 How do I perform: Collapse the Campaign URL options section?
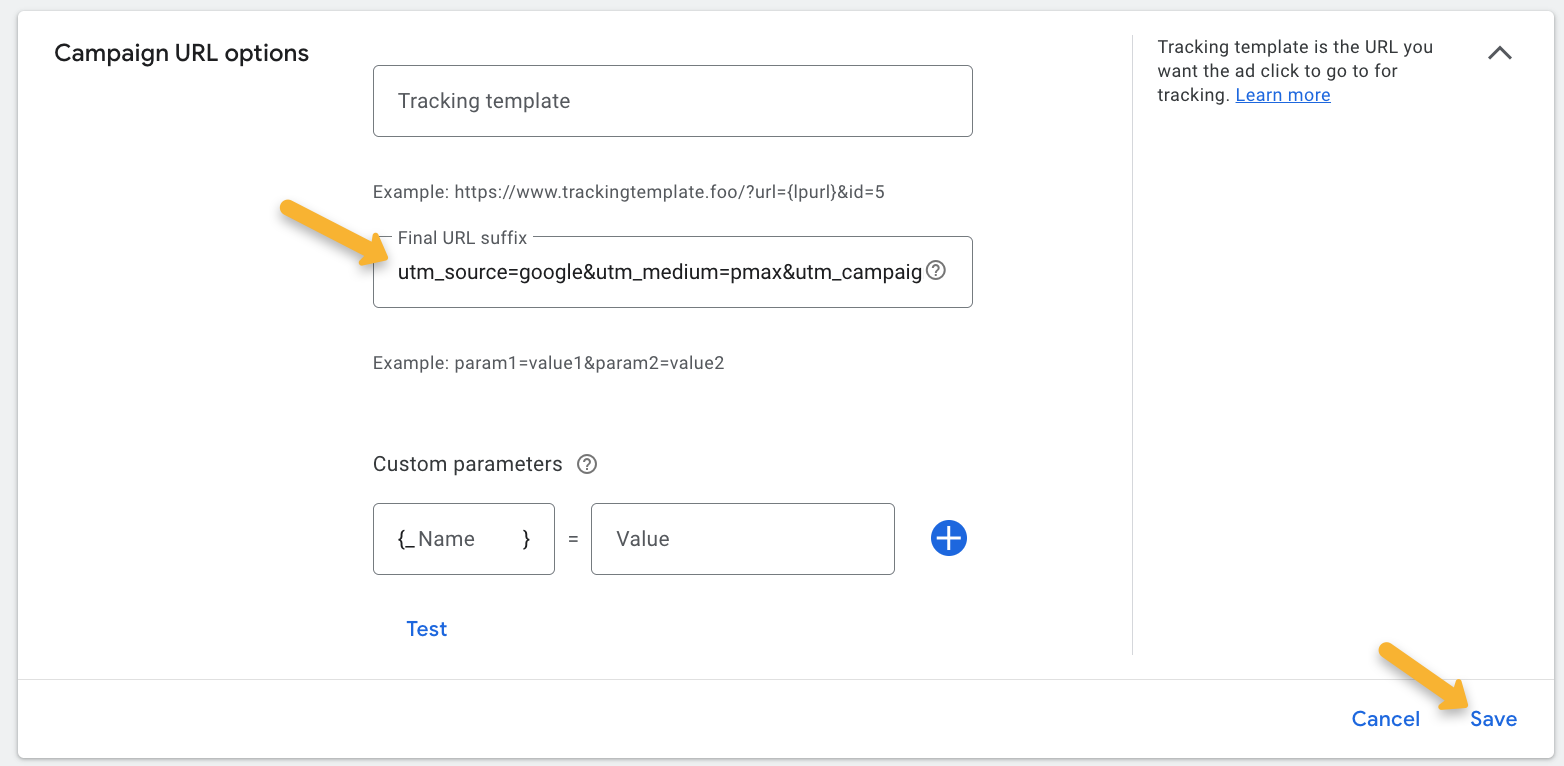[x=1499, y=54]
